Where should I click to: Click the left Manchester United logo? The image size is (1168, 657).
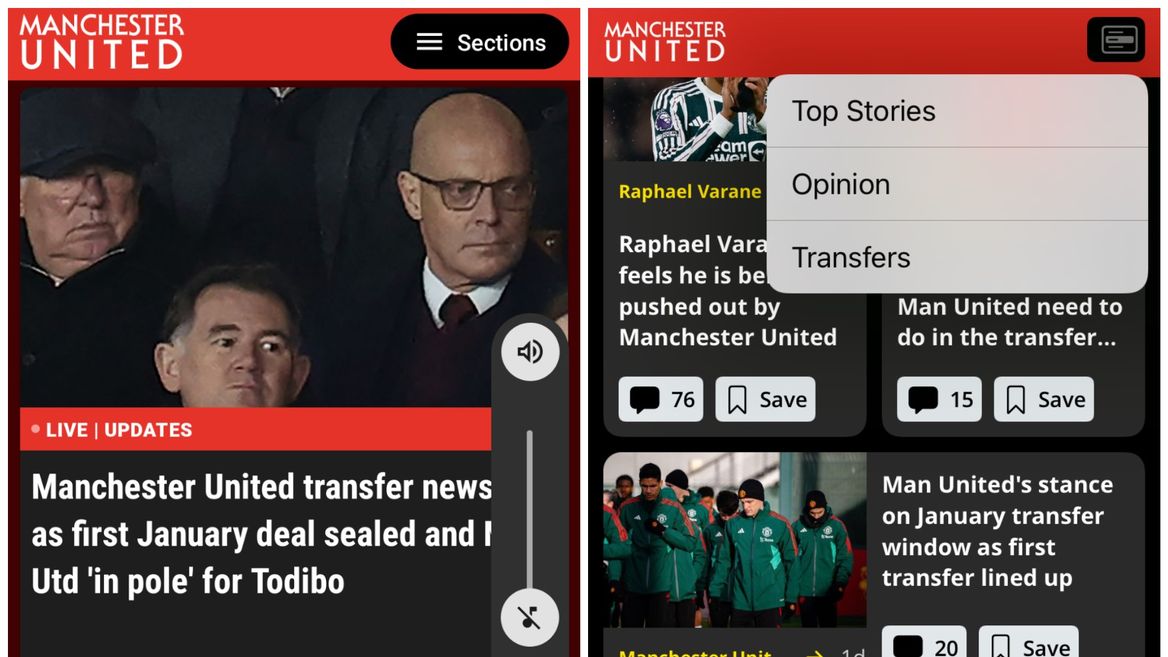click(x=102, y=42)
